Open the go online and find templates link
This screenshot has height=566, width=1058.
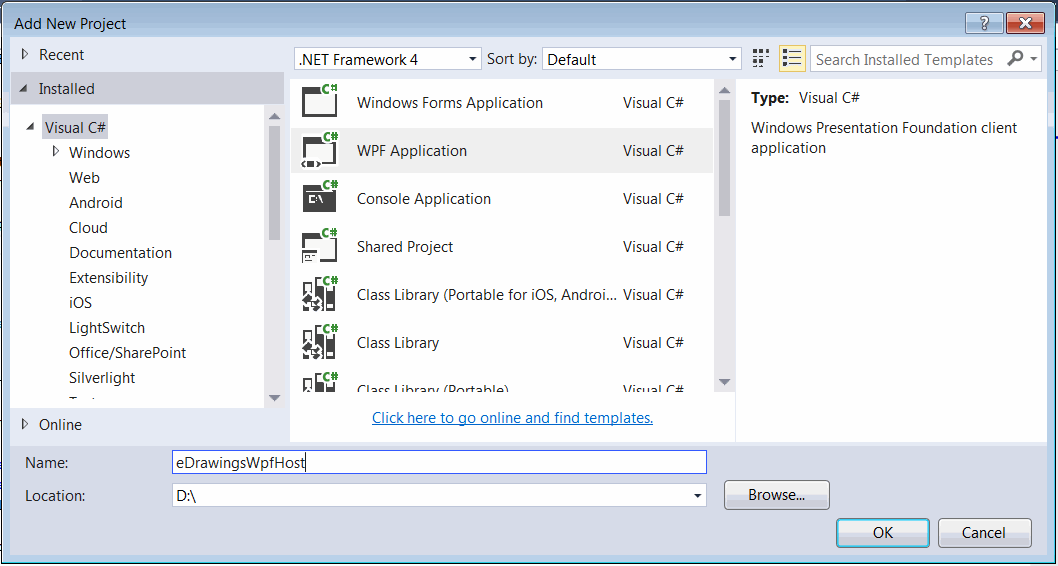[x=512, y=418]
